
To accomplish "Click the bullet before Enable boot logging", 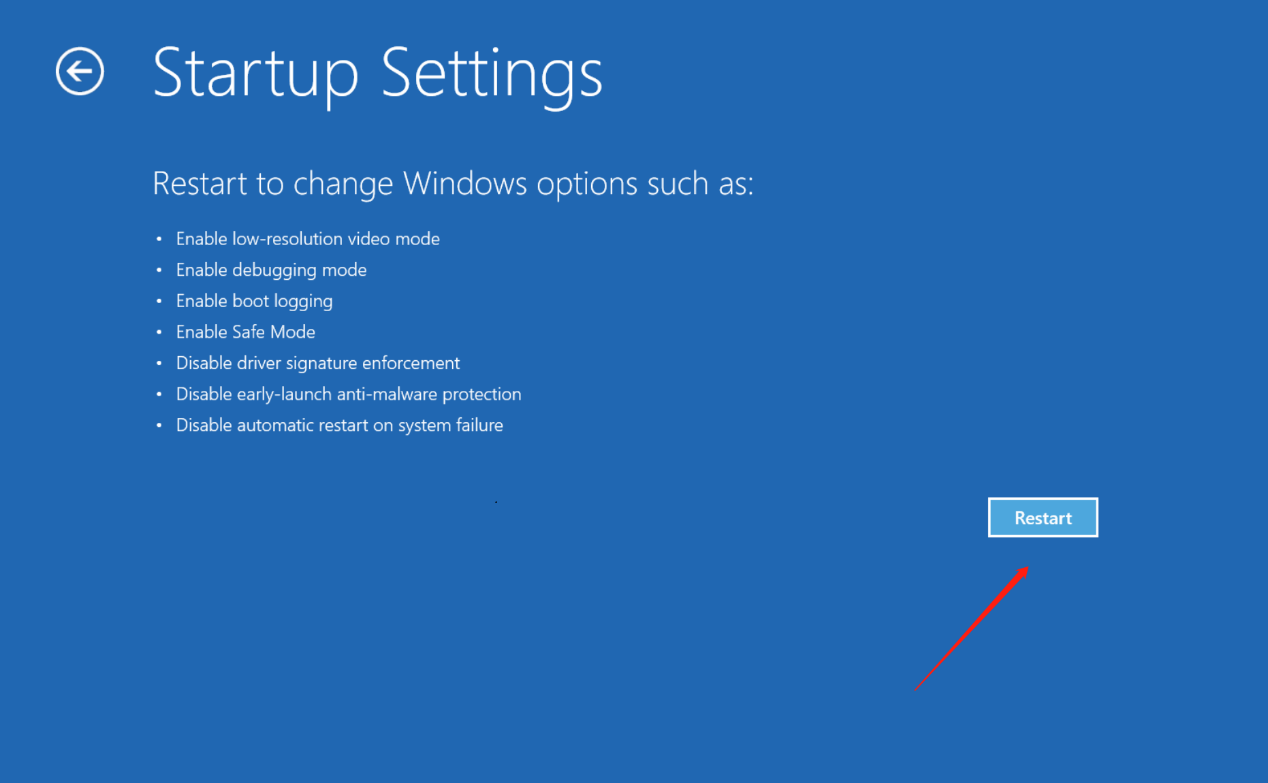I will point(158,302).
